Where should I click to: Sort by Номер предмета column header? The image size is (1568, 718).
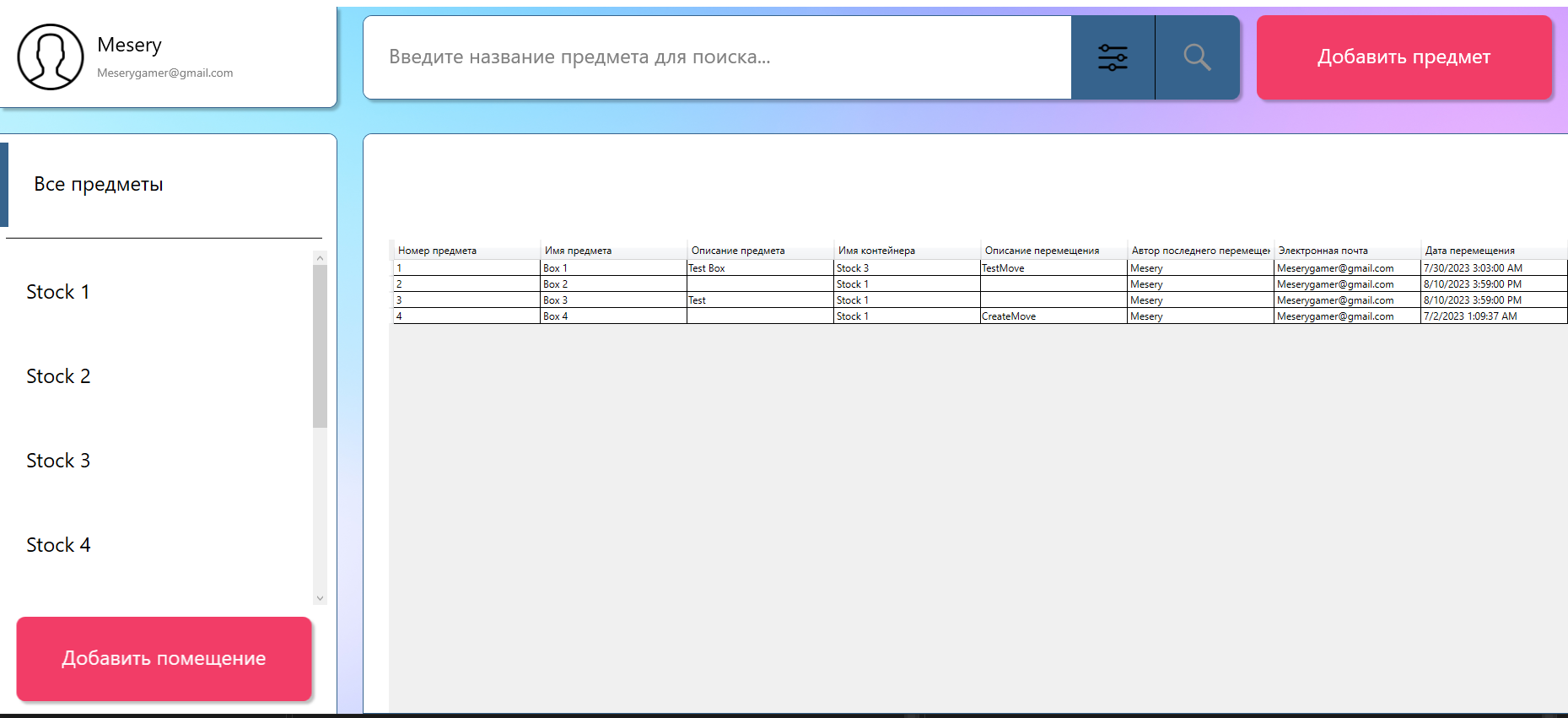(x=466, y=251)
